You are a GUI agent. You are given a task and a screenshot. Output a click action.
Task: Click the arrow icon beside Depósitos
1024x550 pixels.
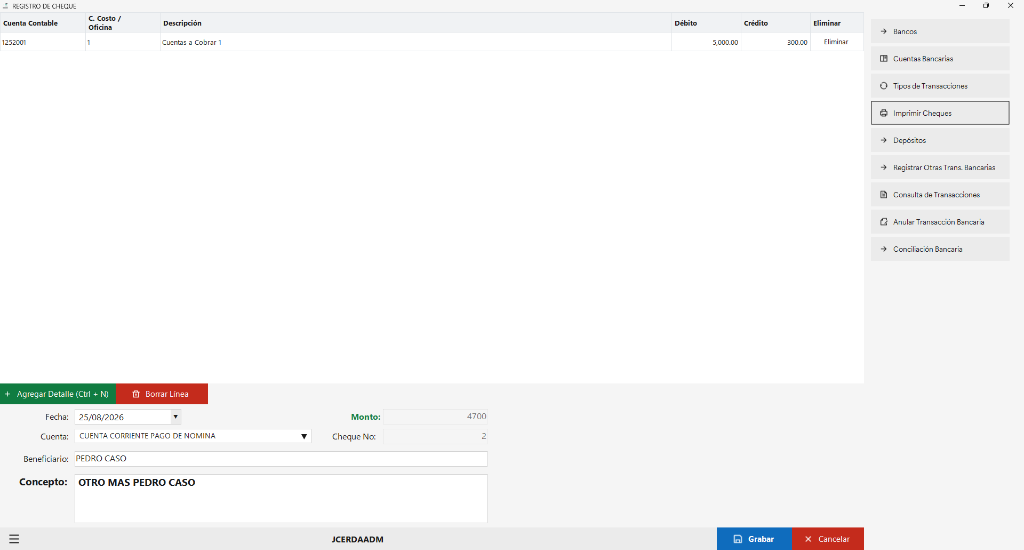[x=884, y=140]
